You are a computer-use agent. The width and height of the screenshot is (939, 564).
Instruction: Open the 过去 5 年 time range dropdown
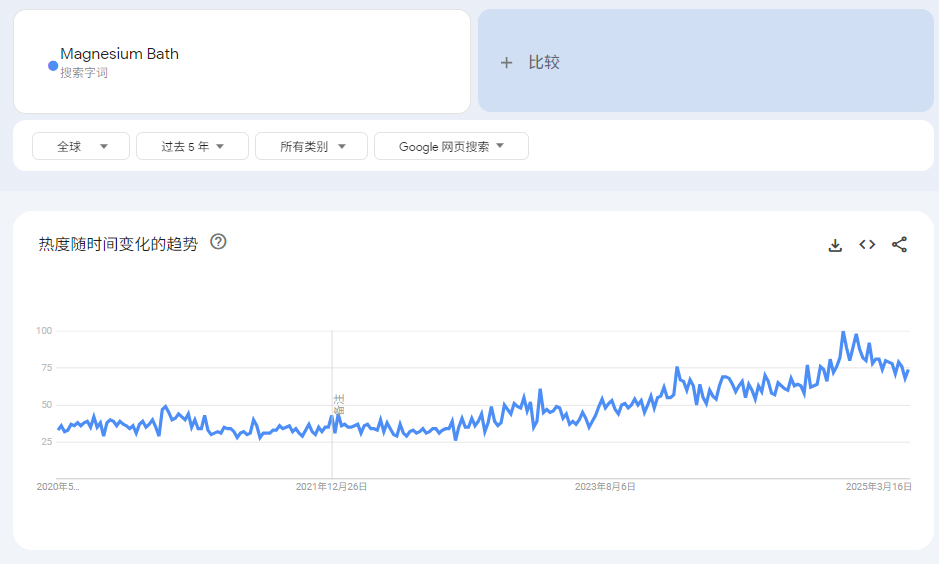192,146
